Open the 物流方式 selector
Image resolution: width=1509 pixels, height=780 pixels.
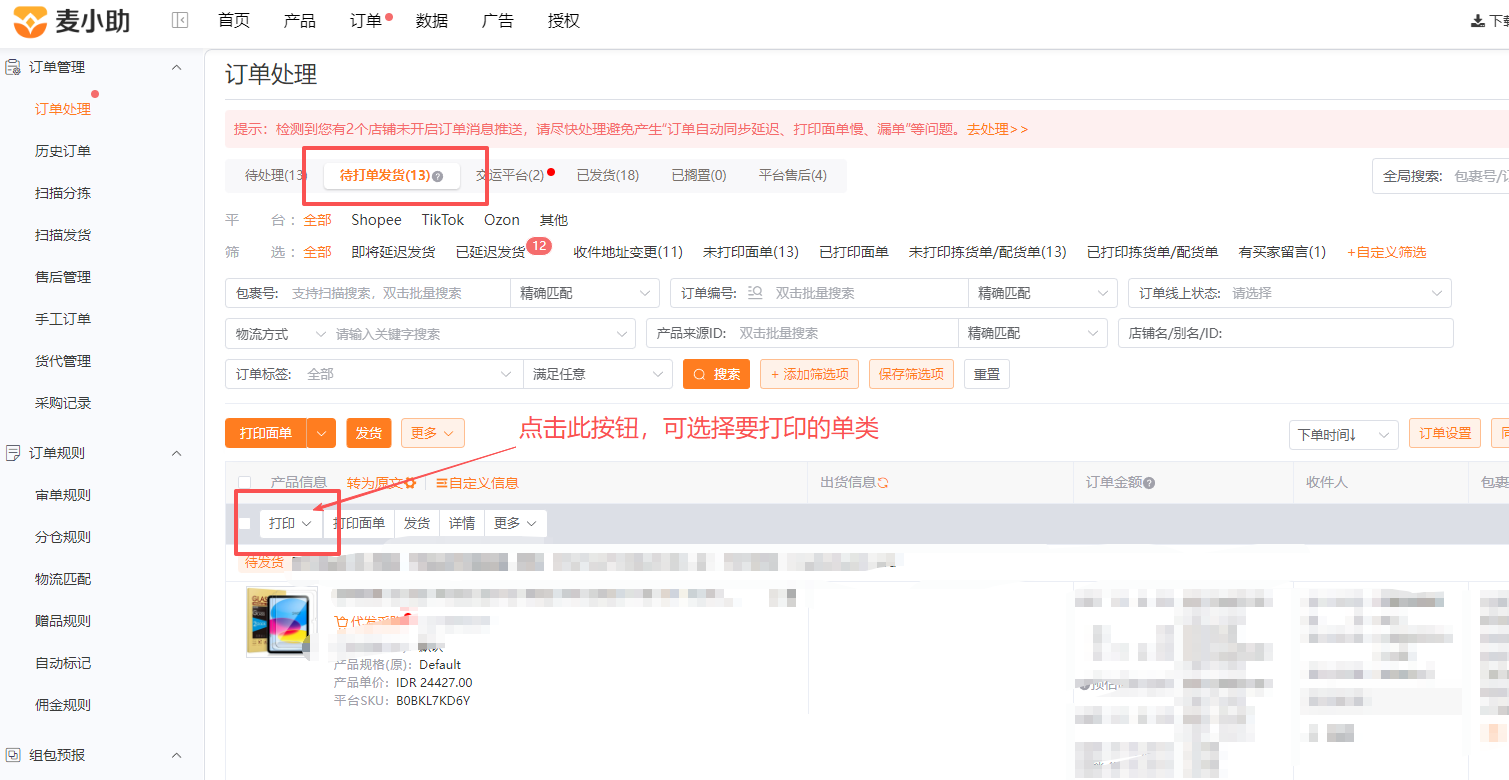[x=281, y=333]
